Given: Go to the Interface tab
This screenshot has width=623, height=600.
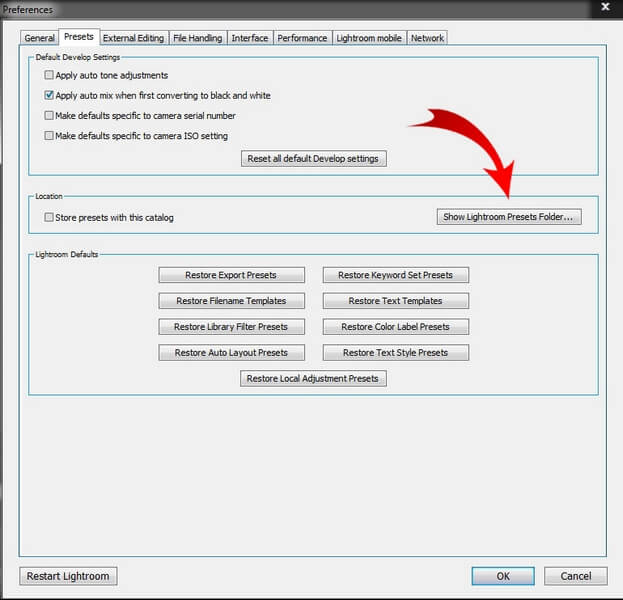Looking at the screenshot, I should (249, 38).
